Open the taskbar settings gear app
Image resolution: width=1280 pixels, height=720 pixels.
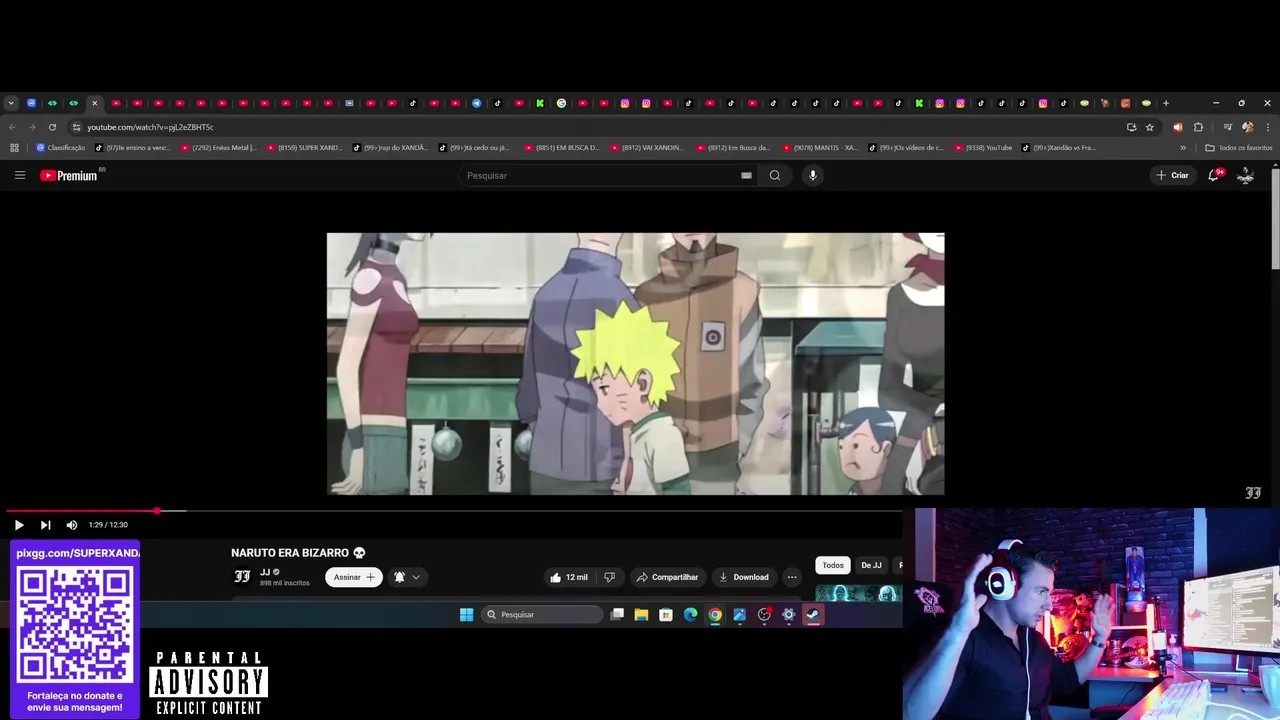point(788,615)
